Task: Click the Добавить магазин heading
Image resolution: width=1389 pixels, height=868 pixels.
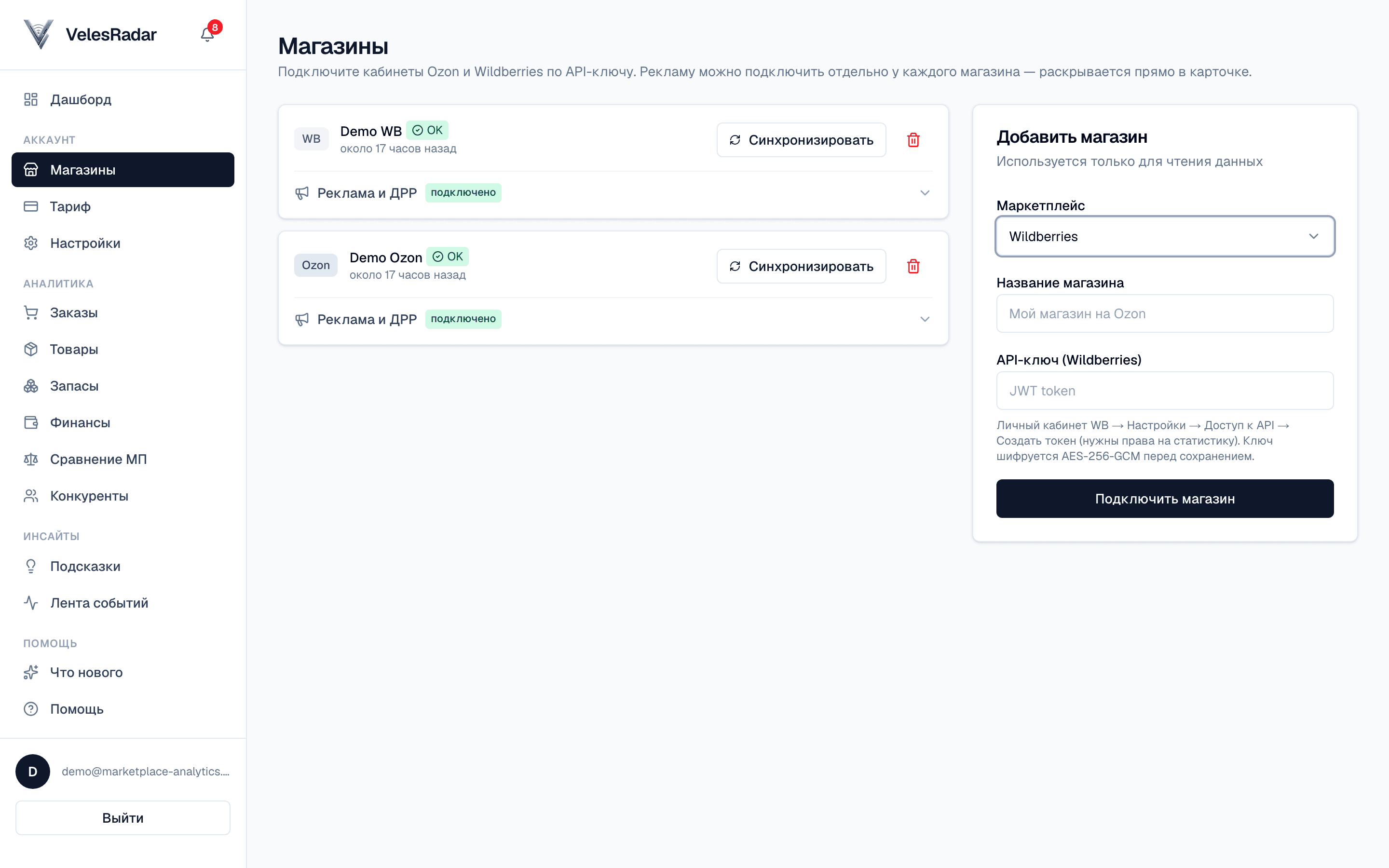Action: click(1072, 137)
